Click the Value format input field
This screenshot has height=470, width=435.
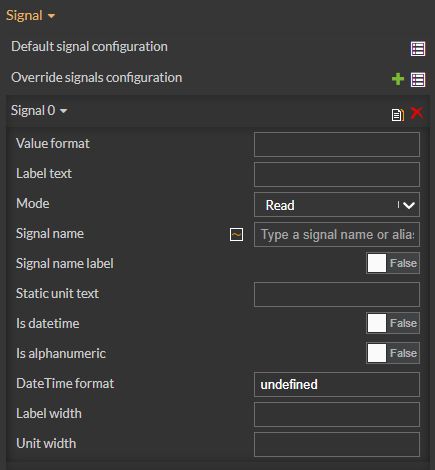click(337, 144)
